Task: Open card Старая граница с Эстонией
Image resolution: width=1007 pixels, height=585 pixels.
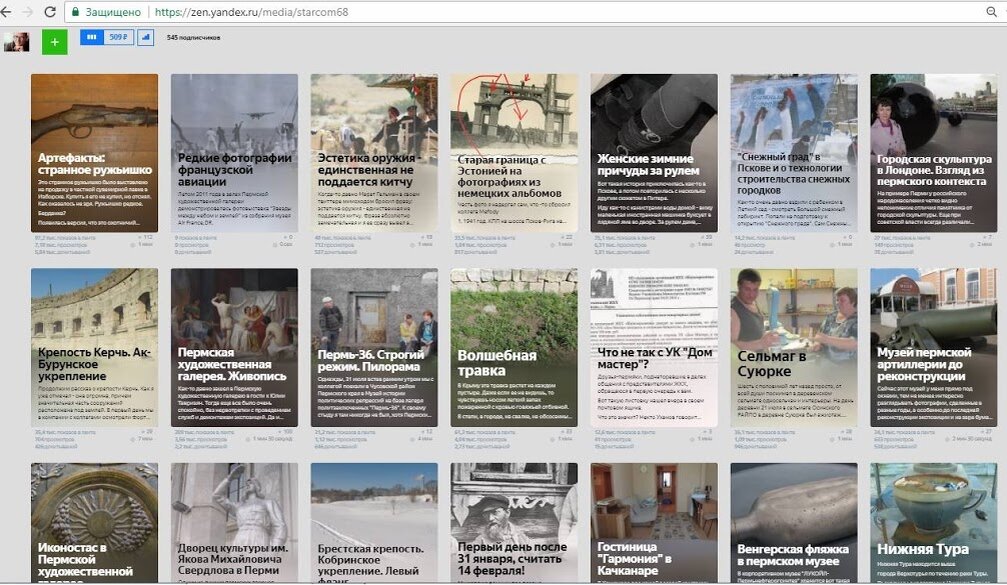Action: pos(514,153)
